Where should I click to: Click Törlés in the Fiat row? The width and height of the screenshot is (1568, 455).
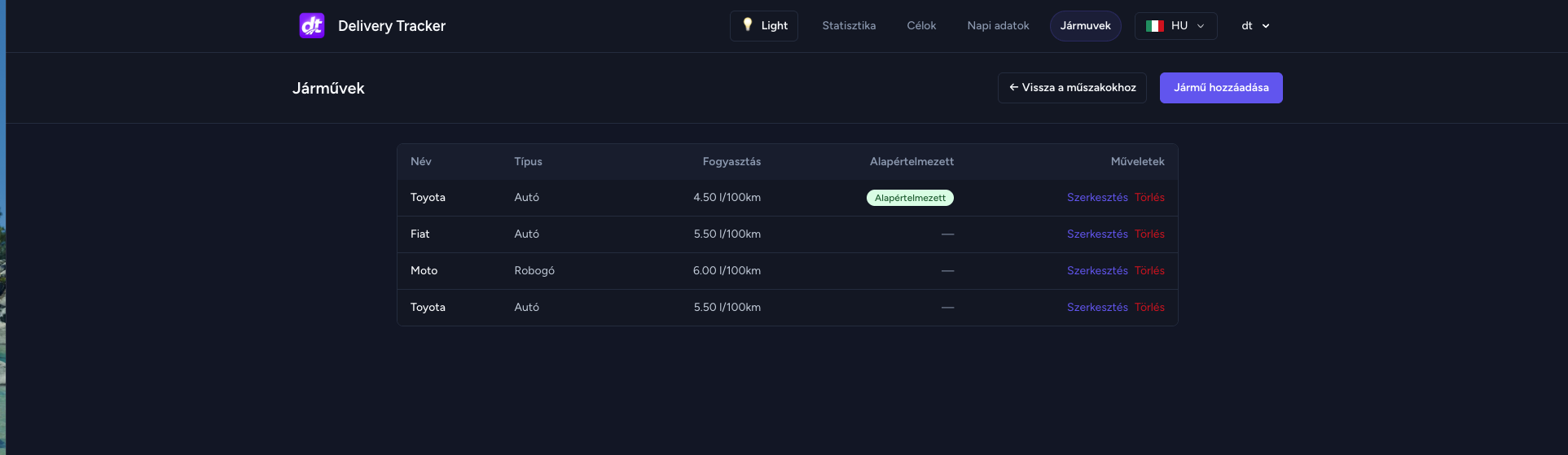pyautogui.click(x=1149, y=234)
